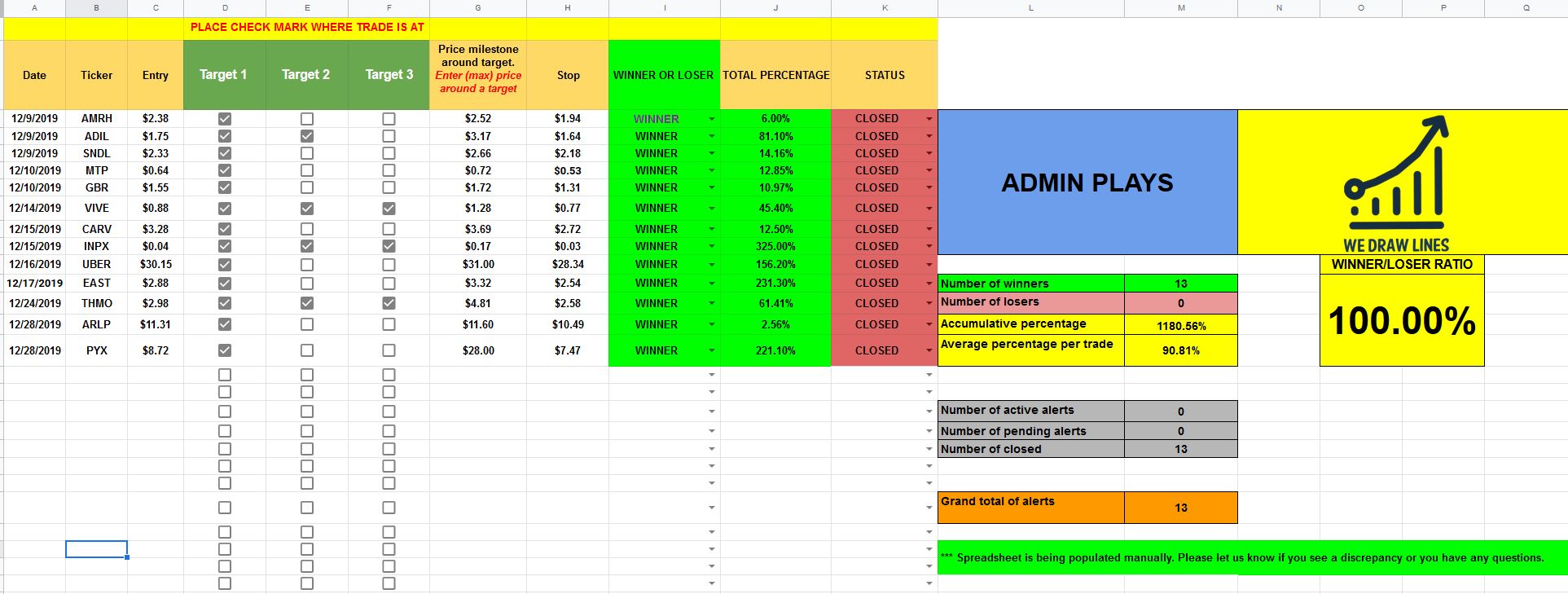Image resolution: width=1568 pixels, height=594 pixels.
Task: Check Target 3 checkbox for ADIL row
Action: [389, 136]
